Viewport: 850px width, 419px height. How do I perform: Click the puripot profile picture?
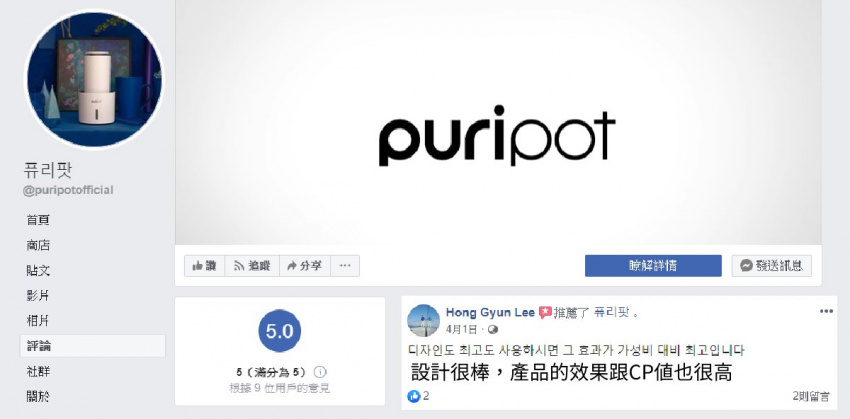click(94, 80)
